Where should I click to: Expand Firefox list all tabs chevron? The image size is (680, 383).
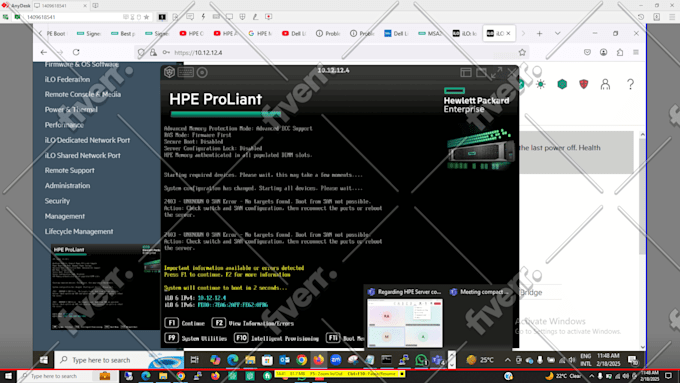pos(558,33)
